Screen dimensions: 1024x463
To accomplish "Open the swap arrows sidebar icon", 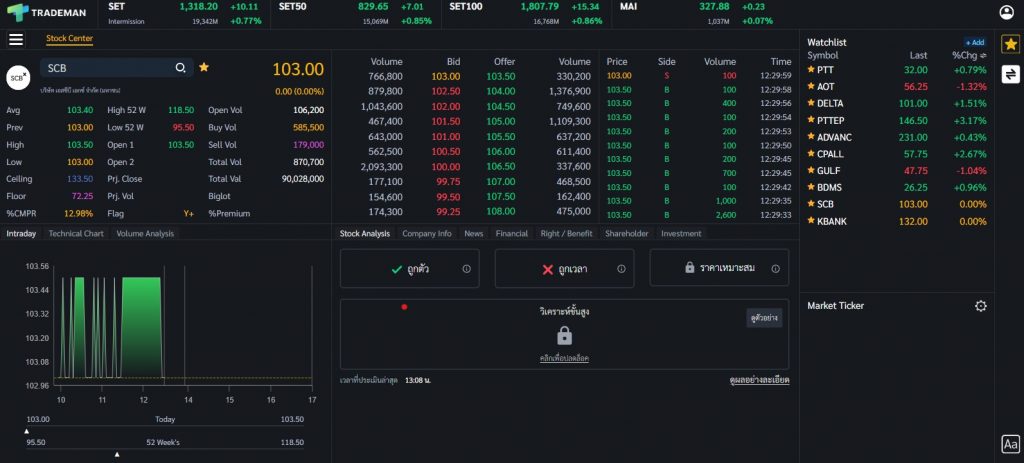I will 1010,74.
